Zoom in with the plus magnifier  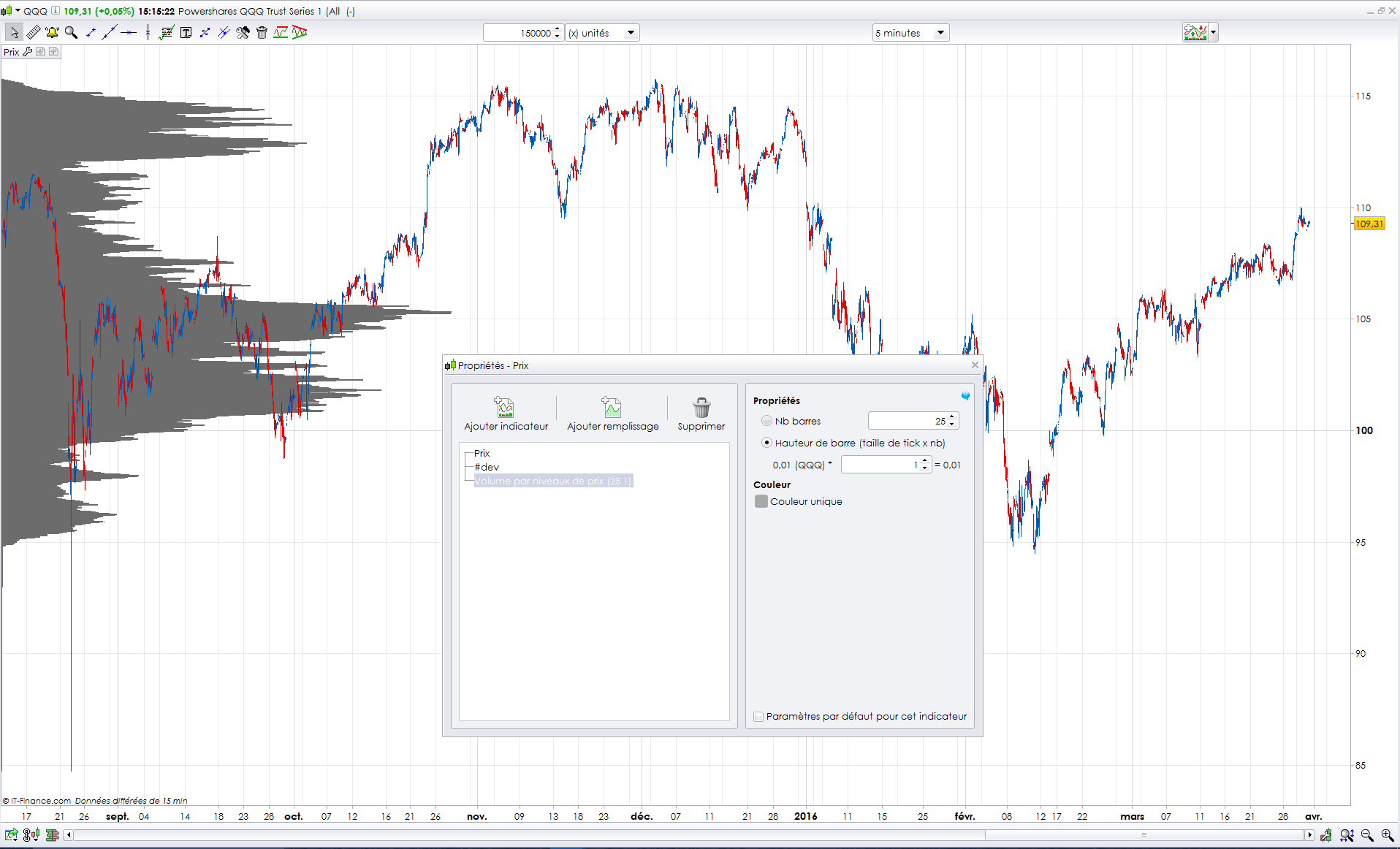1387,834
